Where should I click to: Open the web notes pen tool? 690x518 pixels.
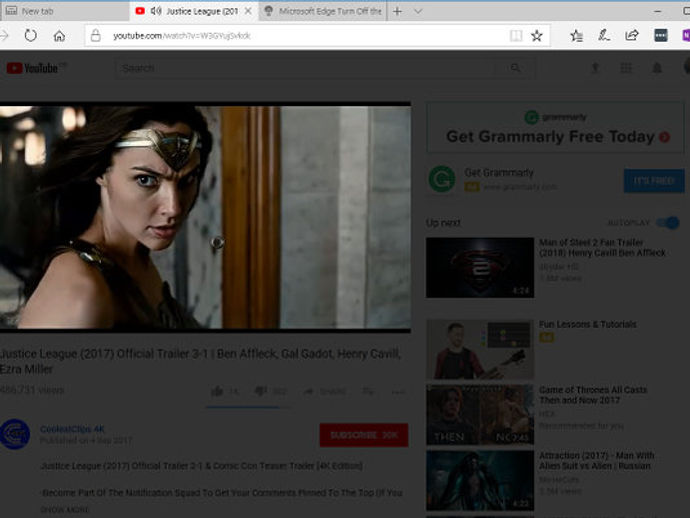click(604, 35)
